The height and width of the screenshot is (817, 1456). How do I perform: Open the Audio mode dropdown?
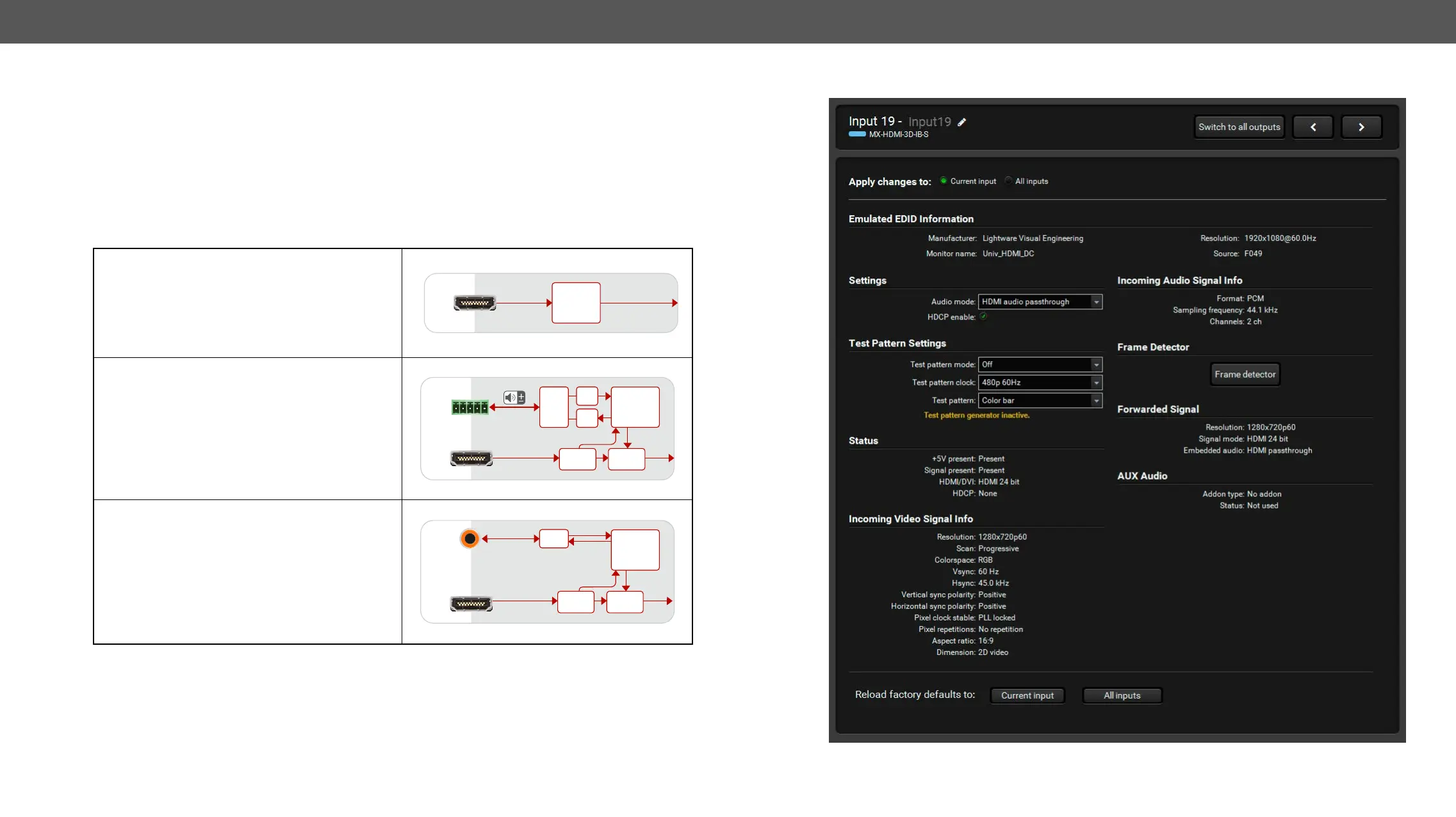pyautogui.click(x=1040, y=302)
